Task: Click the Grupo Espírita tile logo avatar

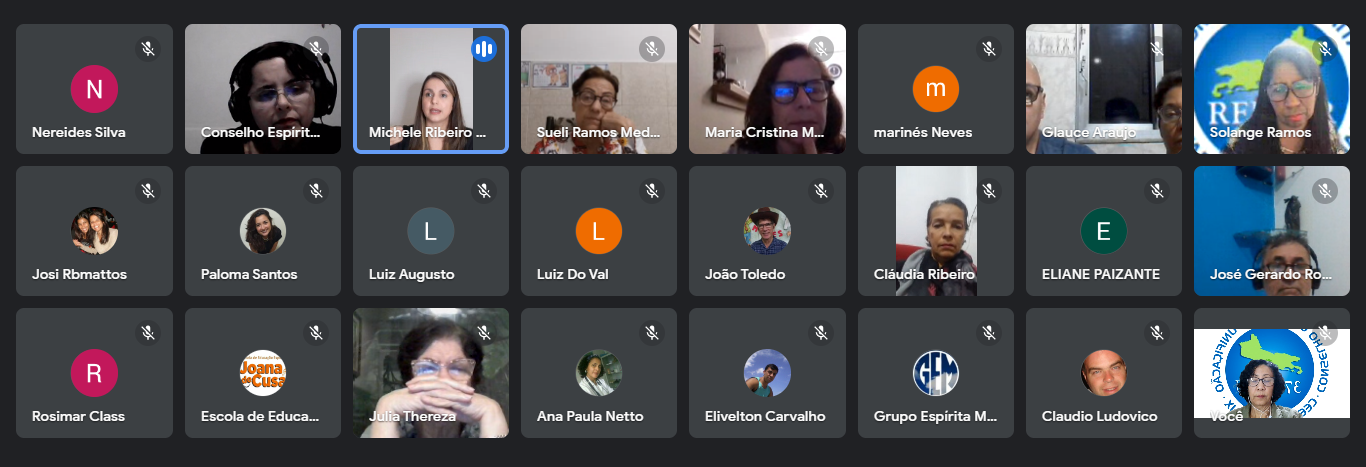Action: pos(936,373)
